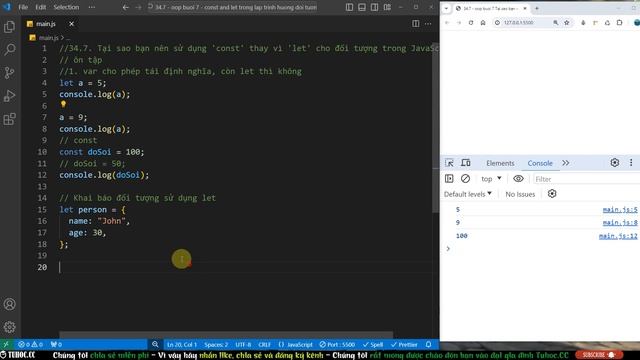Click the Prettier status item
640x360 pixels.
pos(404,344)
